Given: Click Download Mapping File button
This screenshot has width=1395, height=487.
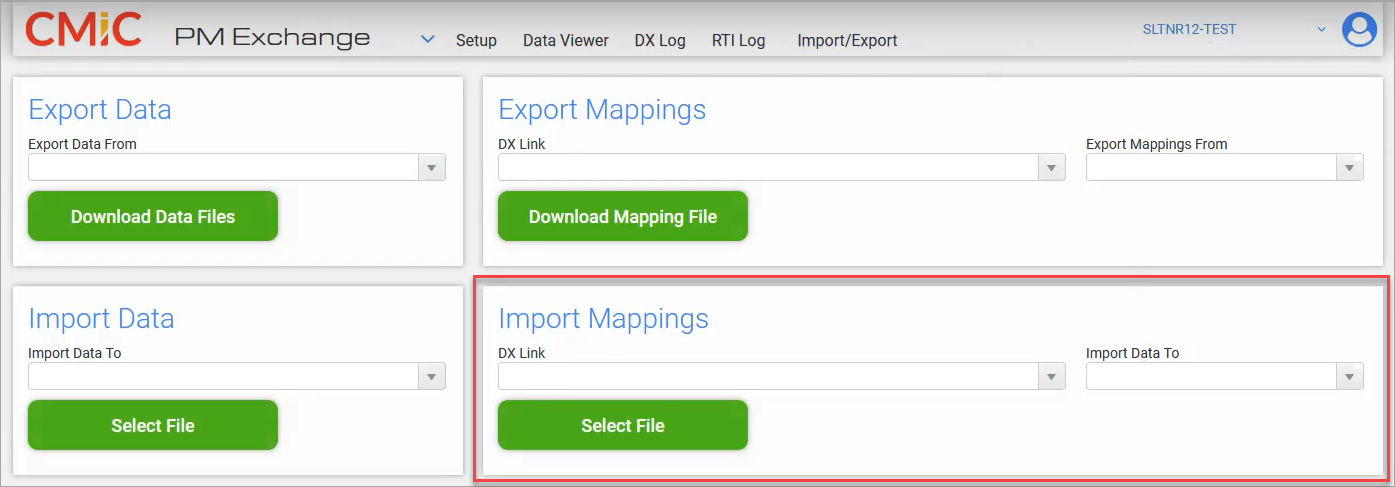Looking at the screenshot, I should (x=623, y=216).
